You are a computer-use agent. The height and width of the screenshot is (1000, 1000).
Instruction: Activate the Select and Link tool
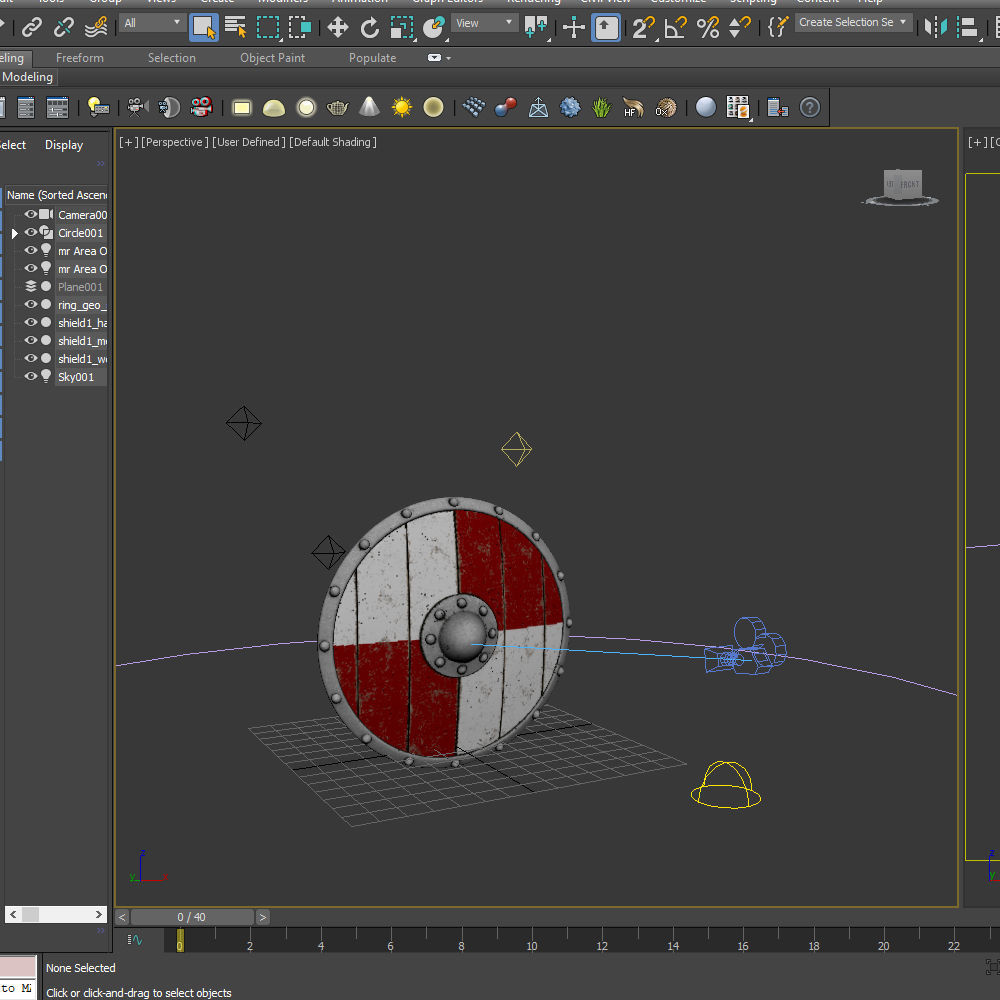point(31,27)
